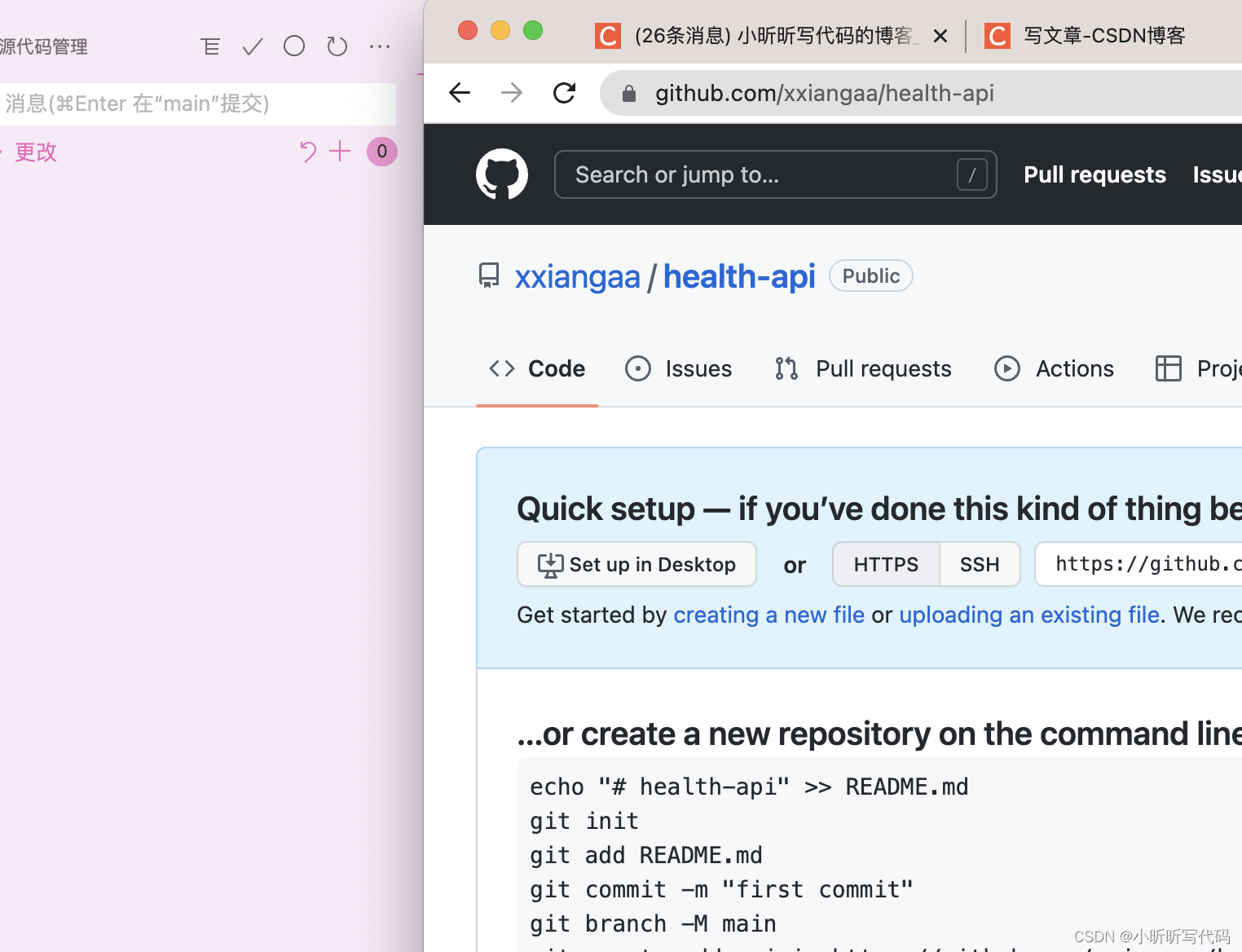Select the Pull requests repository tab
1242x952 pixels.
click(863, 368)
